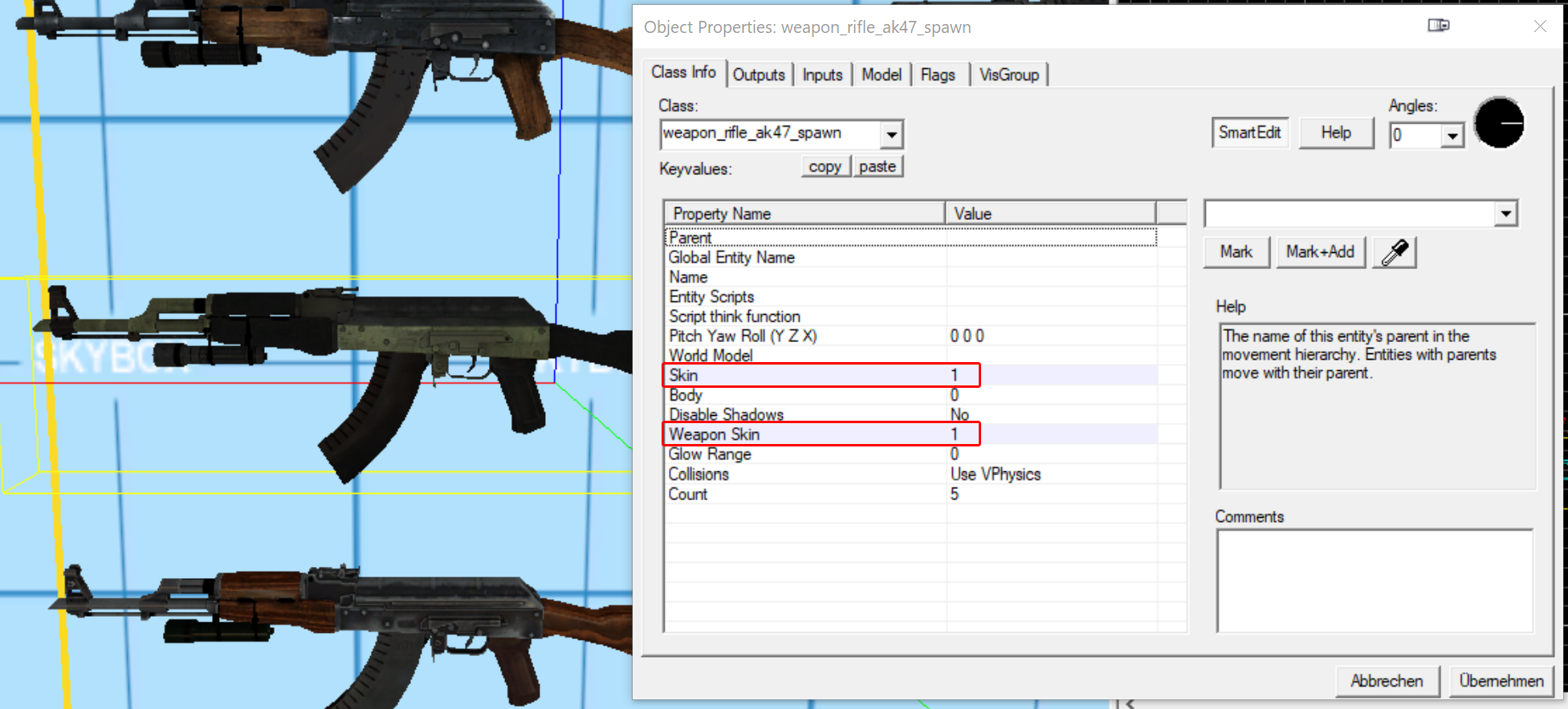Click the Mark button
The image size is (1568, 709).
coord(1236,252)
